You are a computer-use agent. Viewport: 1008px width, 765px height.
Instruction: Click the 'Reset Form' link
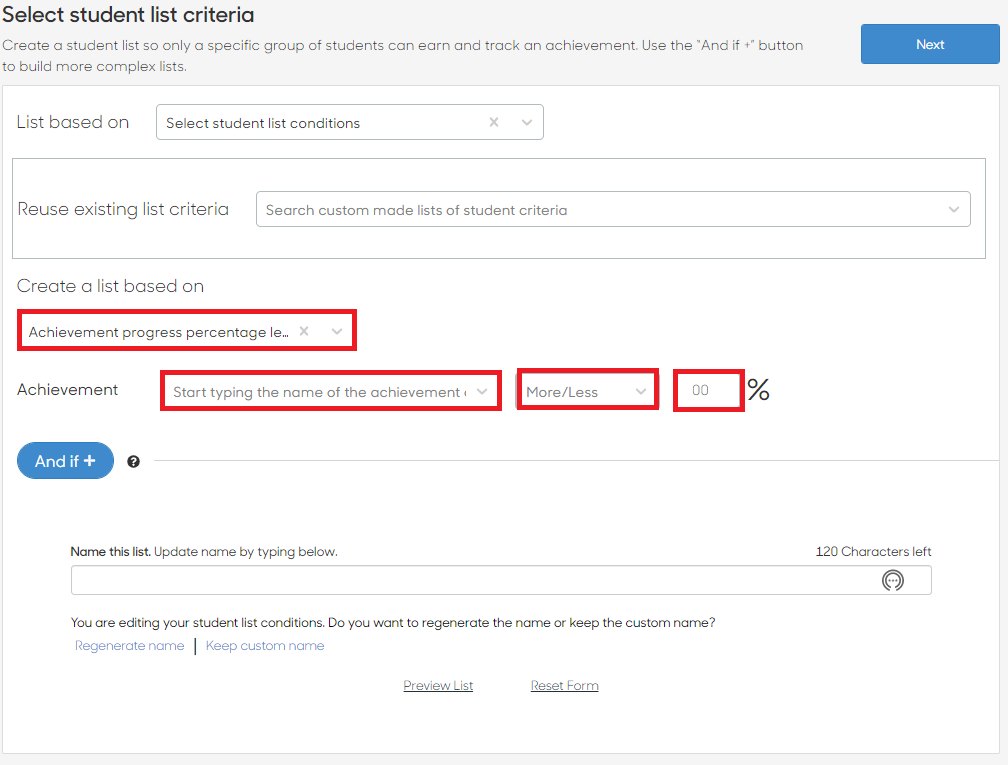click(564, 685)
